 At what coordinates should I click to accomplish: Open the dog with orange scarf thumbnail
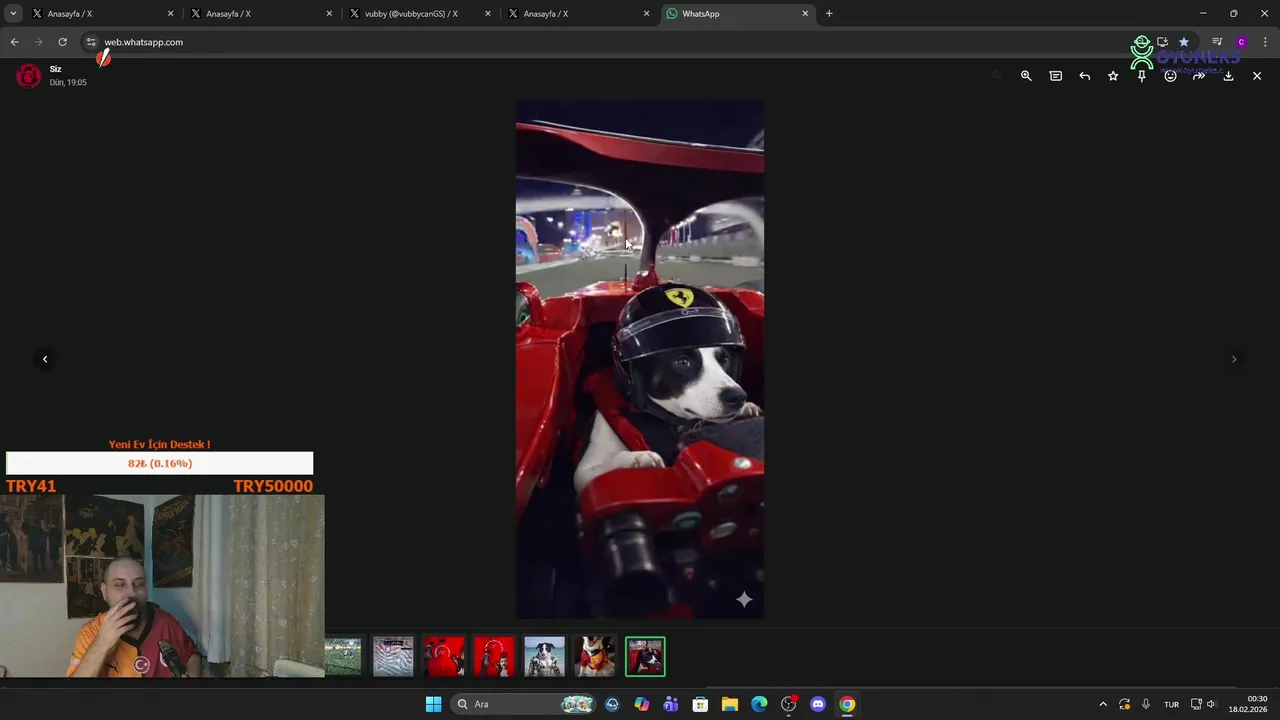[595, 657]
